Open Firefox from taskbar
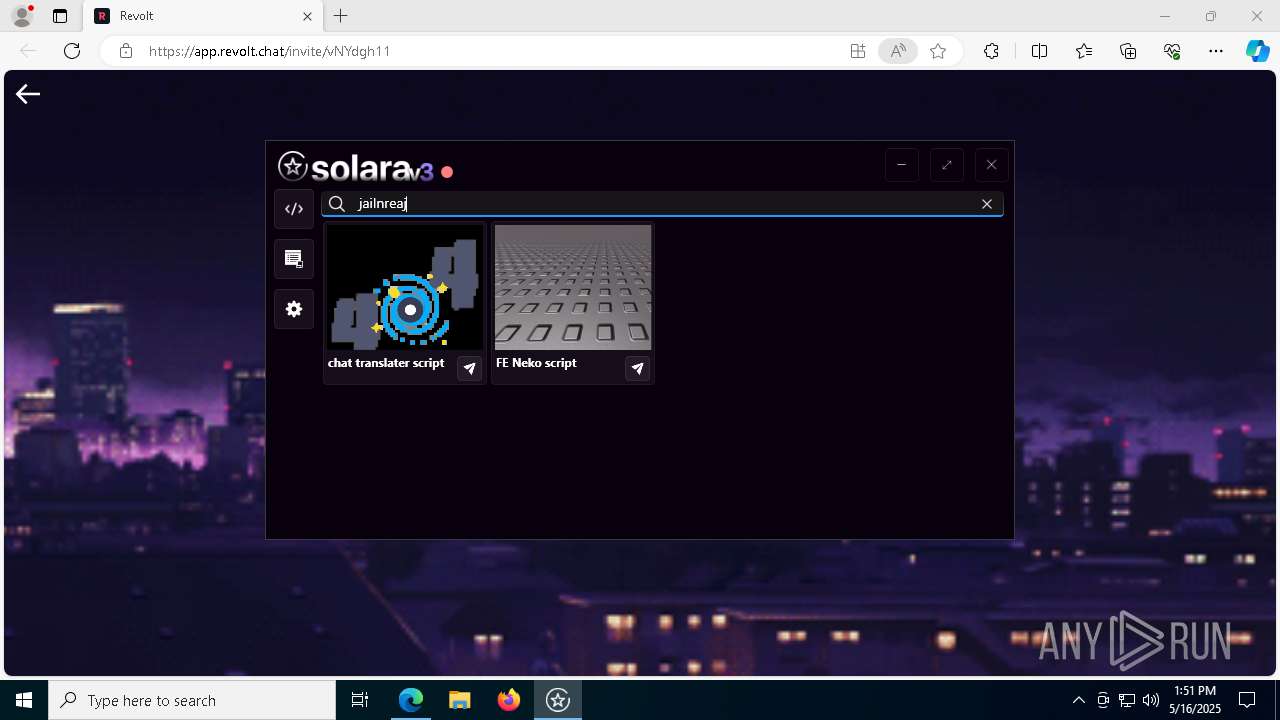This screenshot has width=1280, height=720. [x=509, y=700]
